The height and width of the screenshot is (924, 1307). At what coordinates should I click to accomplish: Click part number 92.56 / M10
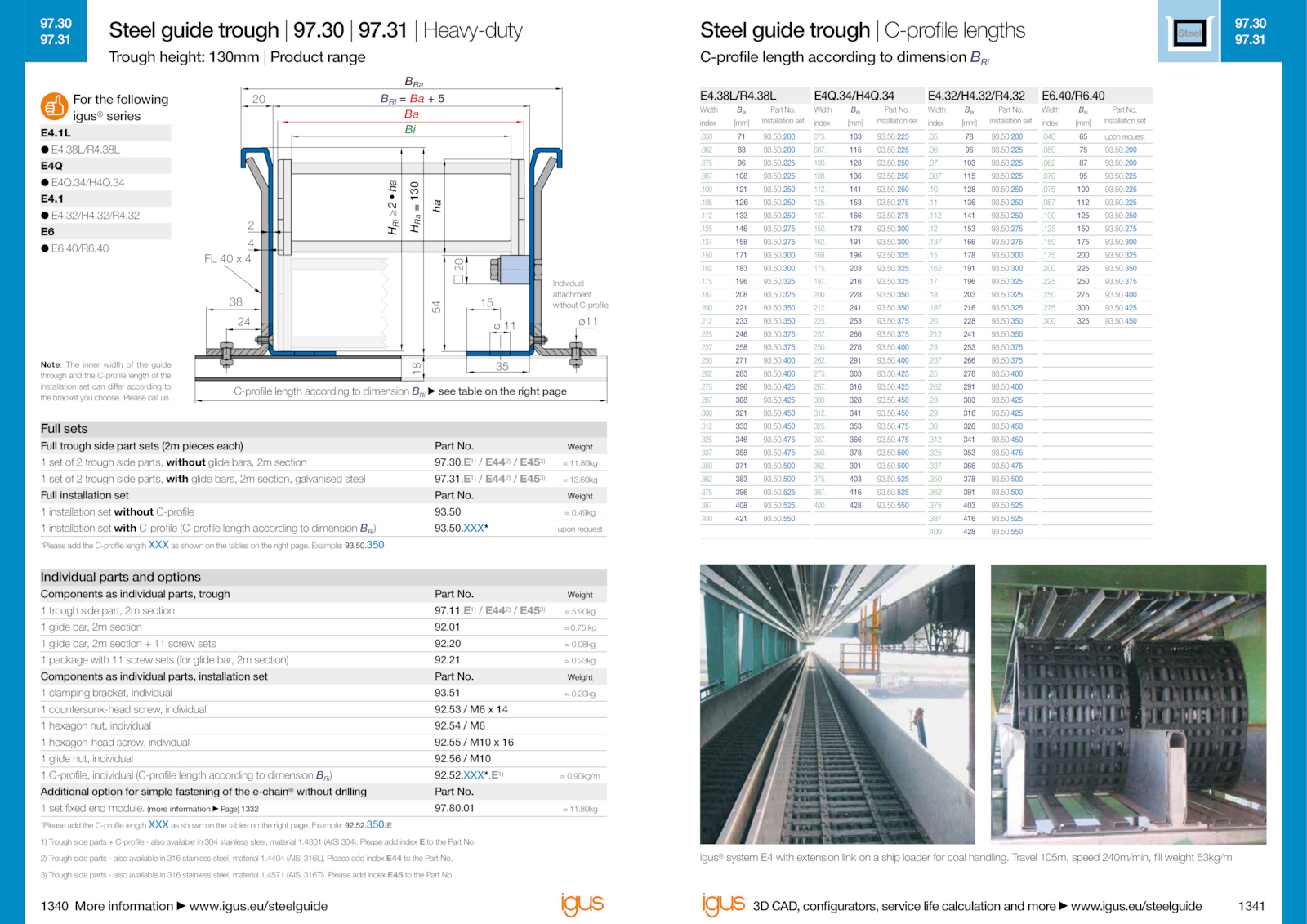(x=462, y=759)
